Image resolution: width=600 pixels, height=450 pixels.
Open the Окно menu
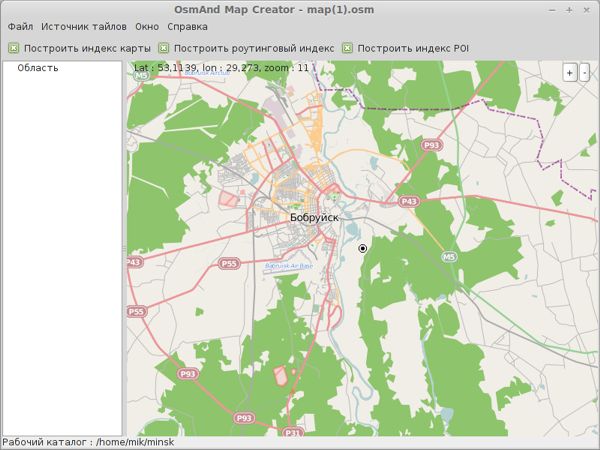click(147, 27)
